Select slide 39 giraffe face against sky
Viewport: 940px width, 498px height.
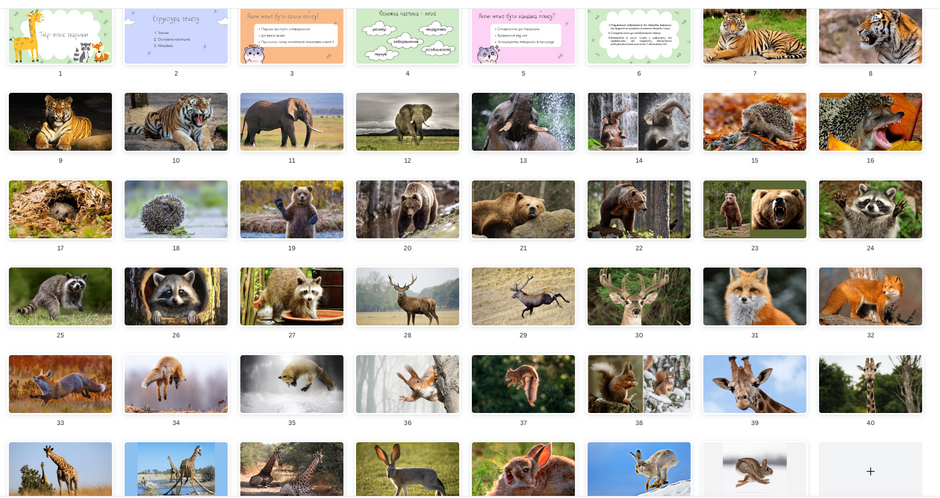pyautogui.click(x=754, y=384)
